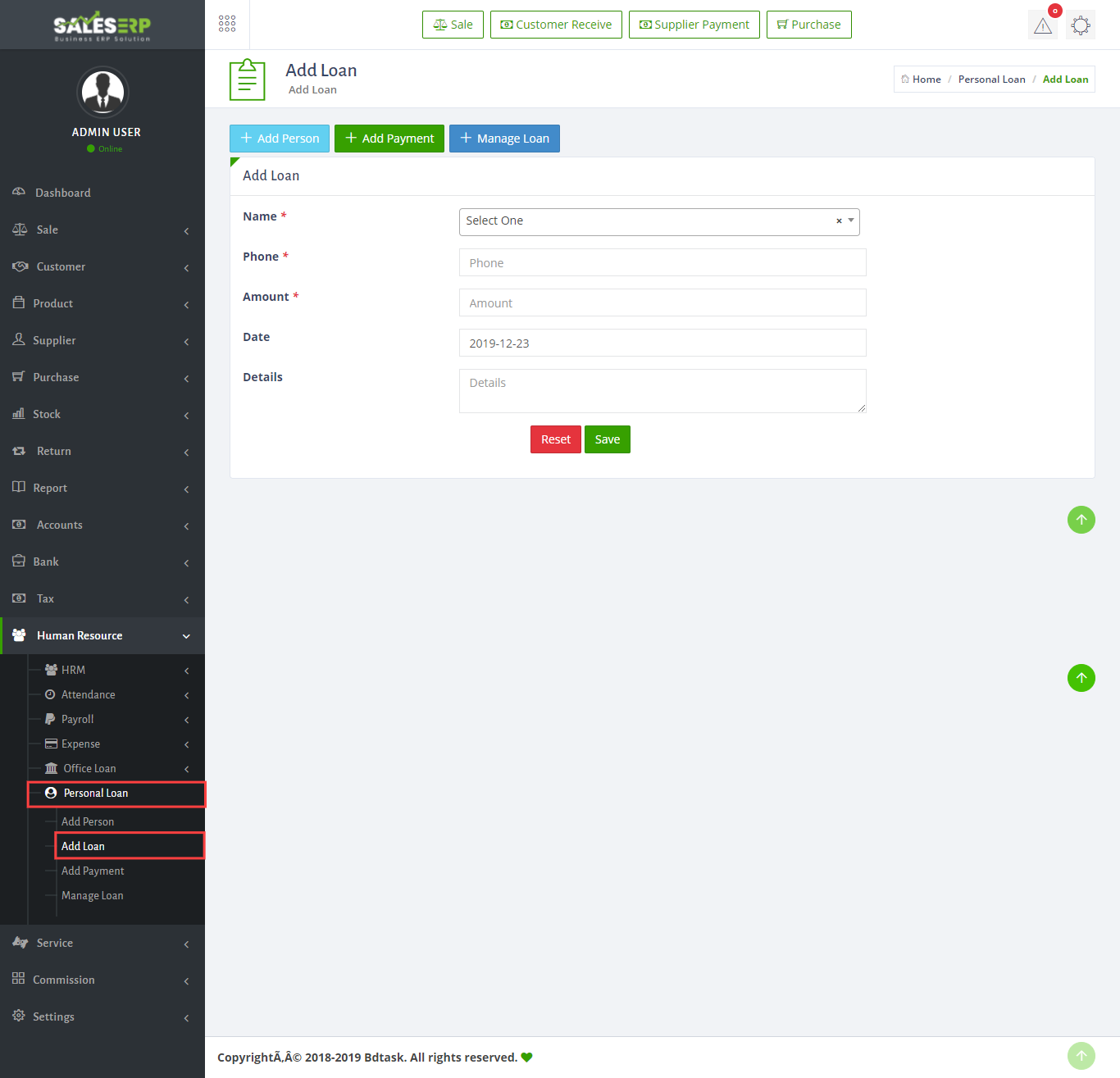
Task: Select Add Person in the sidebar submenu
Action: point(88,821)
